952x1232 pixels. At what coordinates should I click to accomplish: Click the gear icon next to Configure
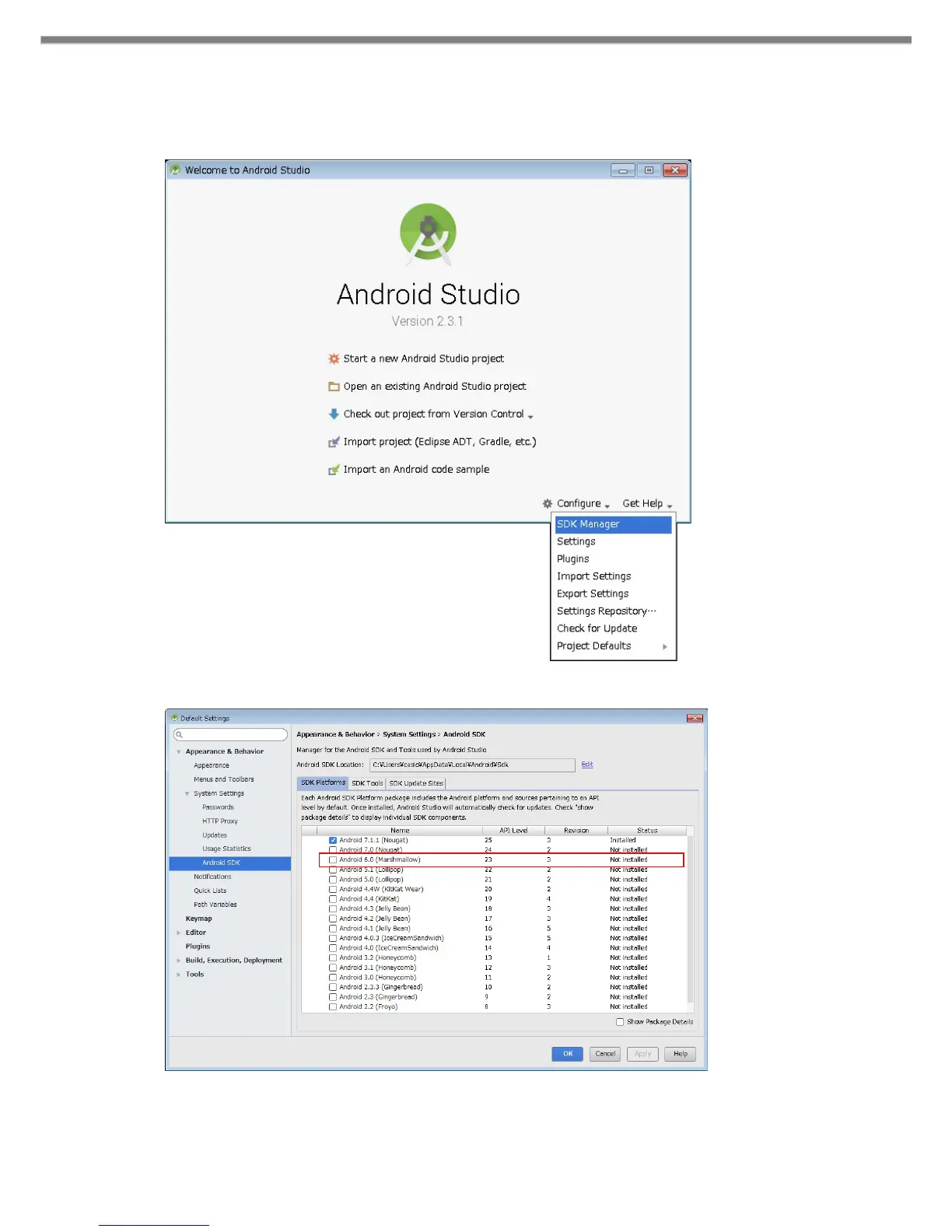point(548,503)
